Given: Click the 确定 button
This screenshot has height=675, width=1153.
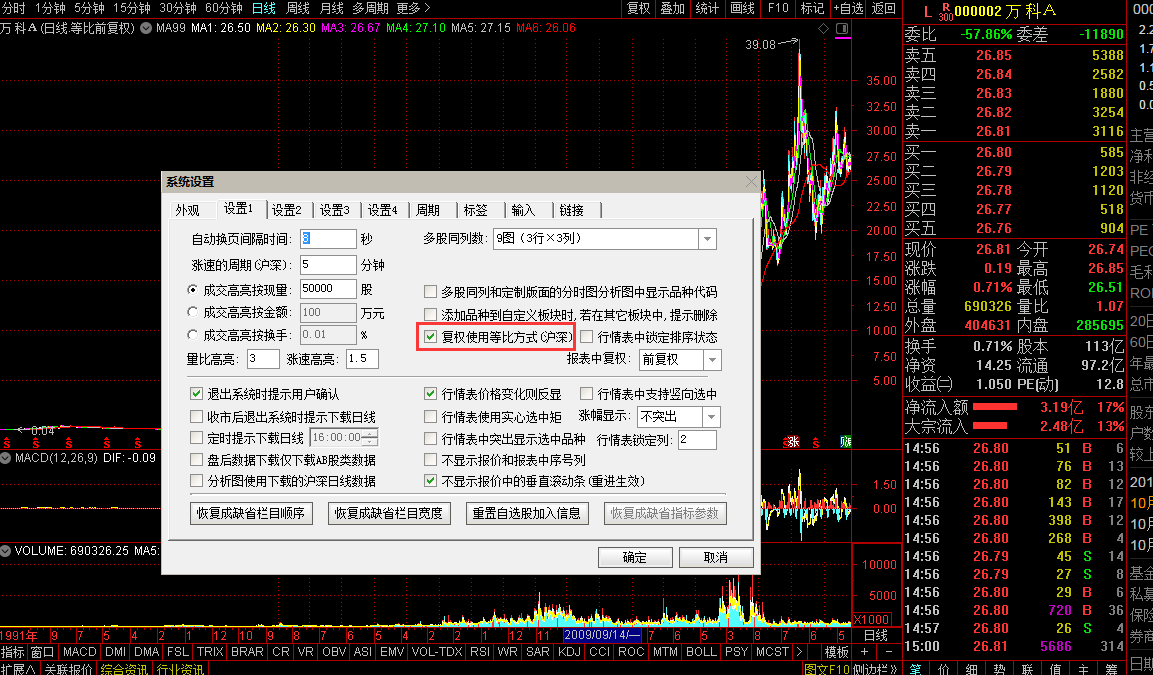Looking at the screenshot, I should point(634,557).
